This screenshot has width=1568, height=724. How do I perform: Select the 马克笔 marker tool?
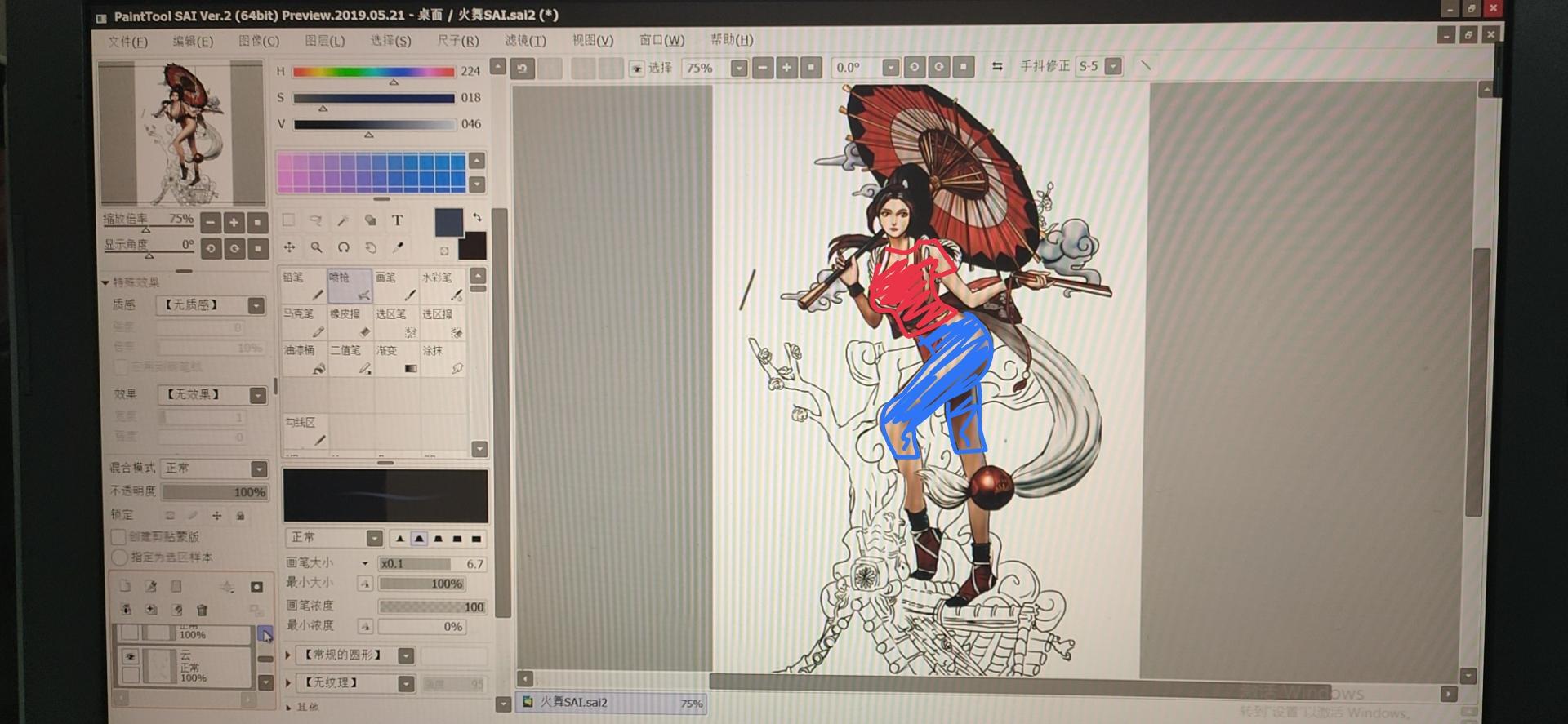point(304,322)
